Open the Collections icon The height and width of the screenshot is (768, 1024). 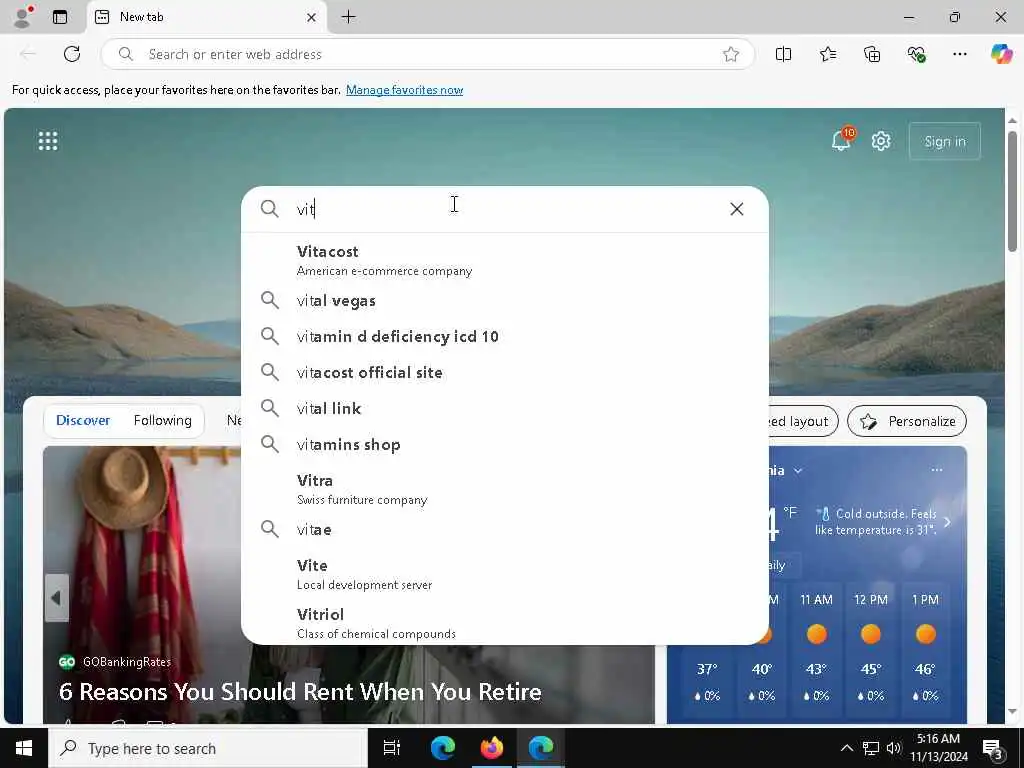[x=872, y=54]
